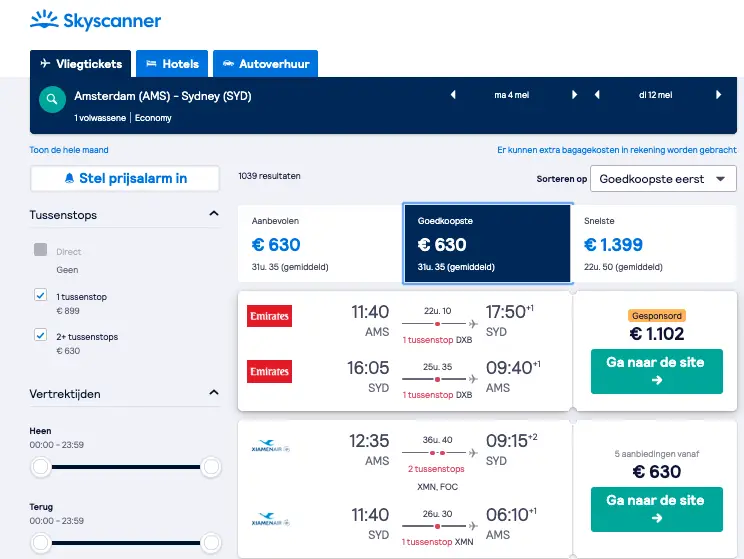Click the Xiamen Air logo on outbound flight

(270, 446)
